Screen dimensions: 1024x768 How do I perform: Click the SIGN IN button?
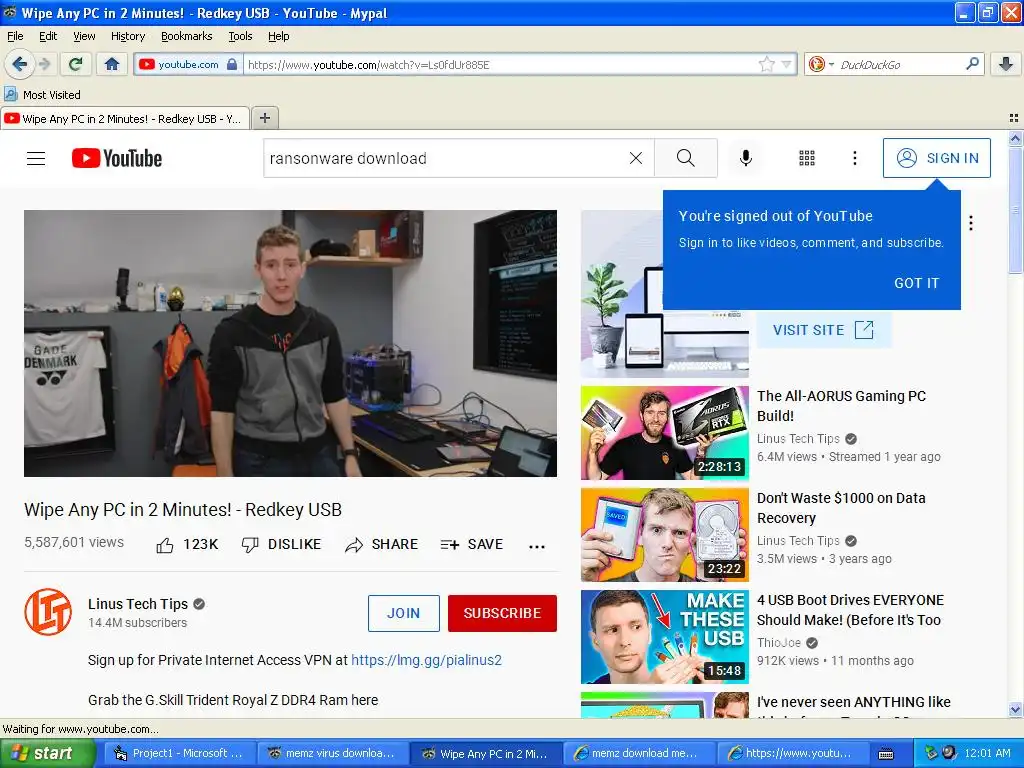936,158
